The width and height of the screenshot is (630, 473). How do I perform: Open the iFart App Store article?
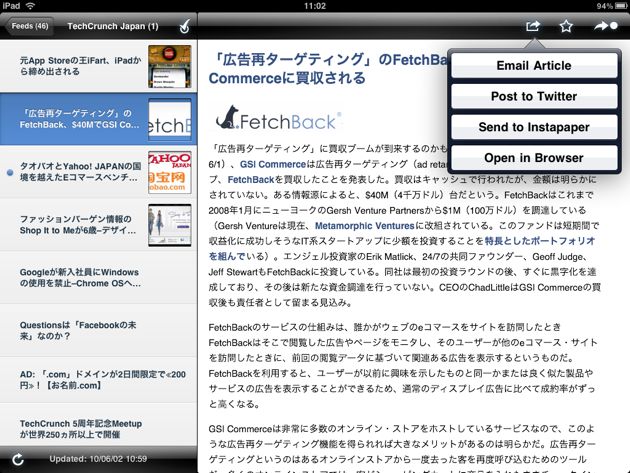pyautogui.click(x=98, y=66)
